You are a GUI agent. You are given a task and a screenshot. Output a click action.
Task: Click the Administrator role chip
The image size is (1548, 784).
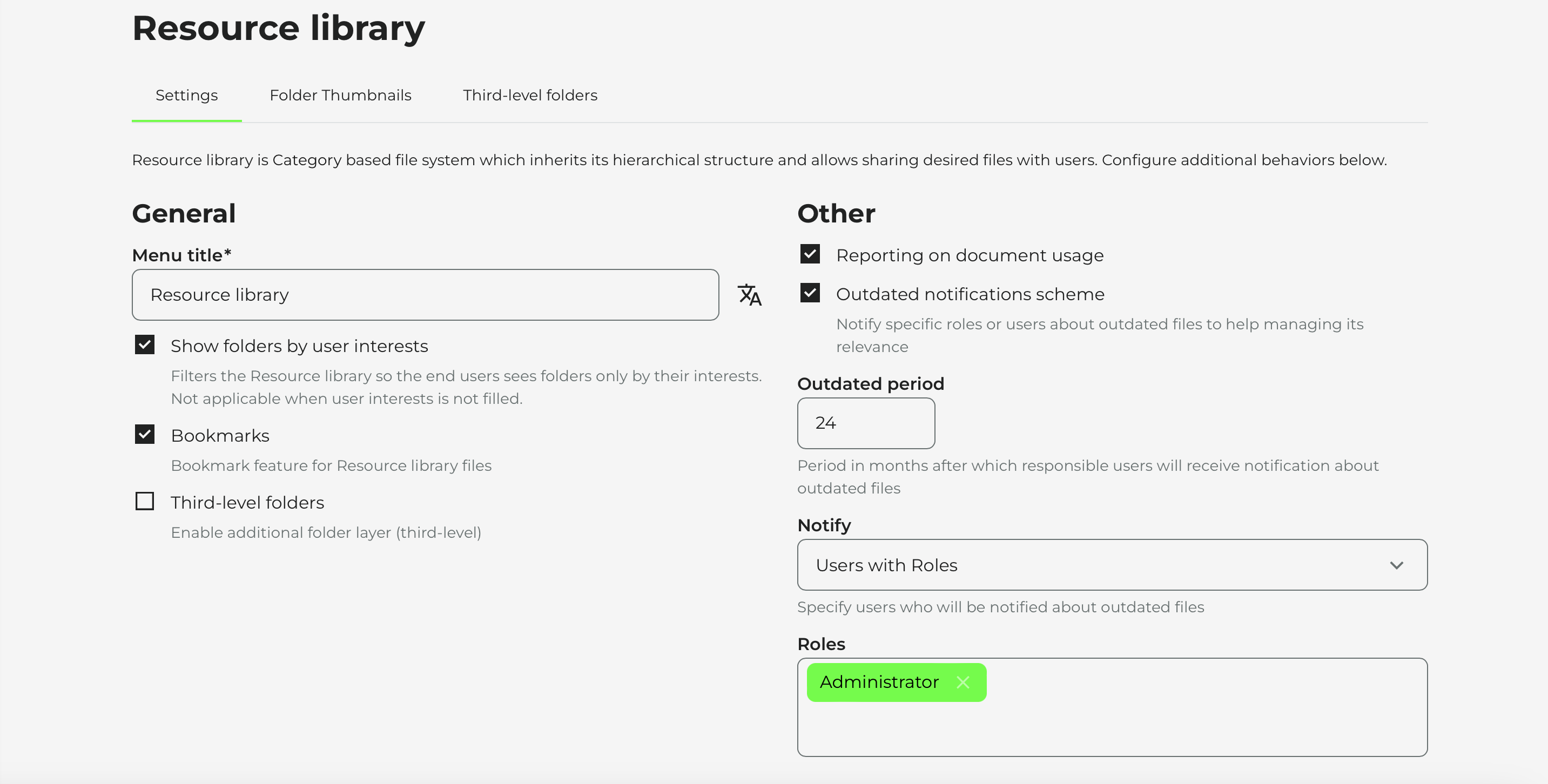coord(879,682)
